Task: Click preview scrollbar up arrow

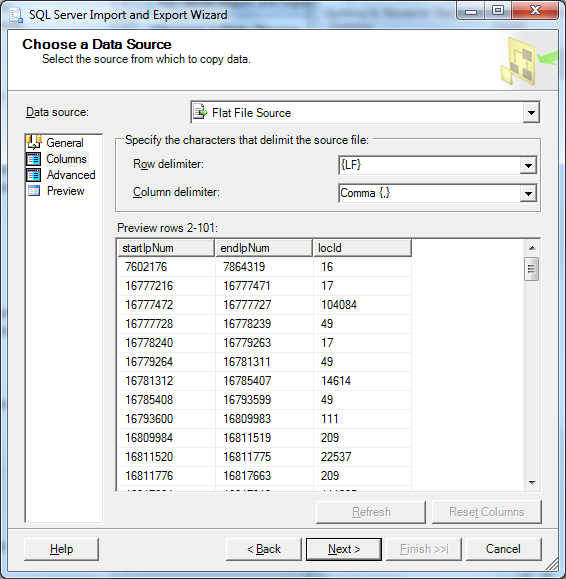Action: coord(532,248)
